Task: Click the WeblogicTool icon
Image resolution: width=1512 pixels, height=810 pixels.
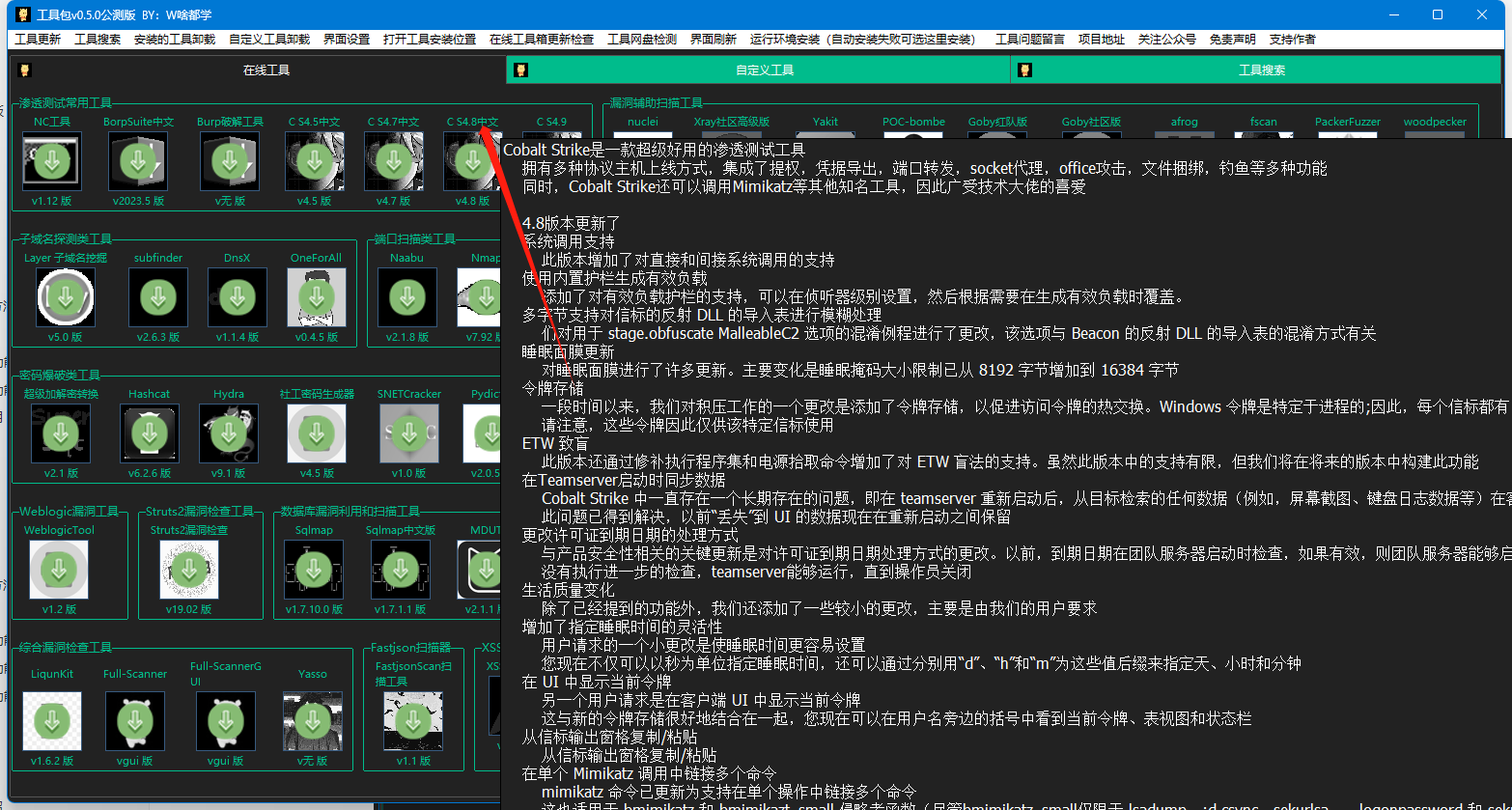Action: click(x=59, y=570)
